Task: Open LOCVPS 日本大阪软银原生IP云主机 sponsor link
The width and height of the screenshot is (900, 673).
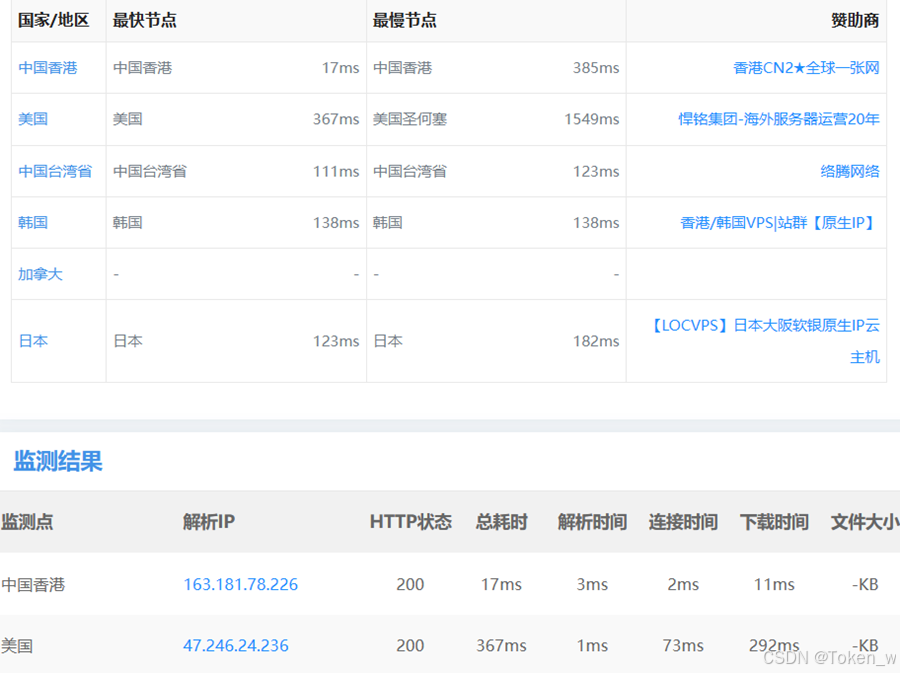Action: tap(765, 341)
